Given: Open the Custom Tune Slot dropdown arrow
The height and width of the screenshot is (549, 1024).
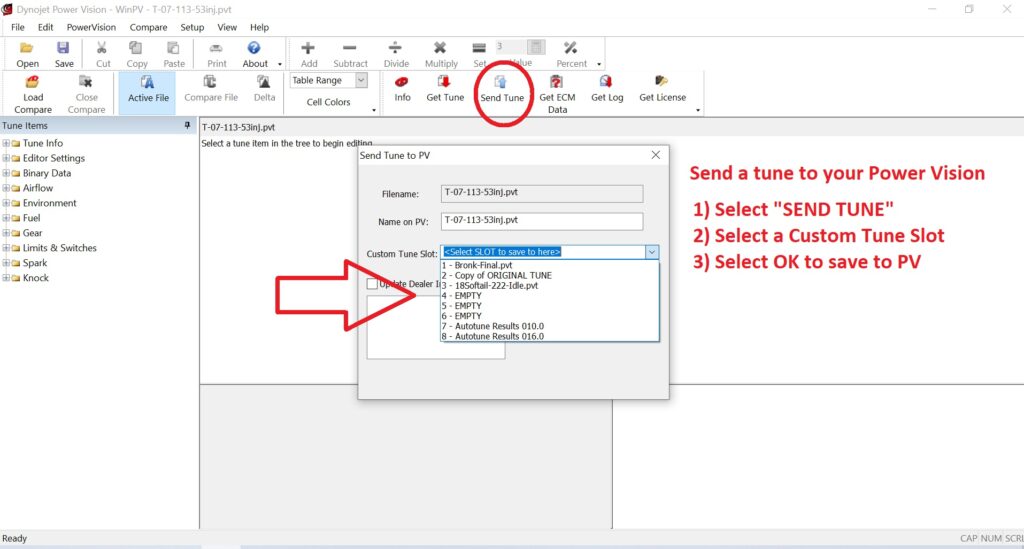Looking at the screenshot, I should (x=652, y=253).
